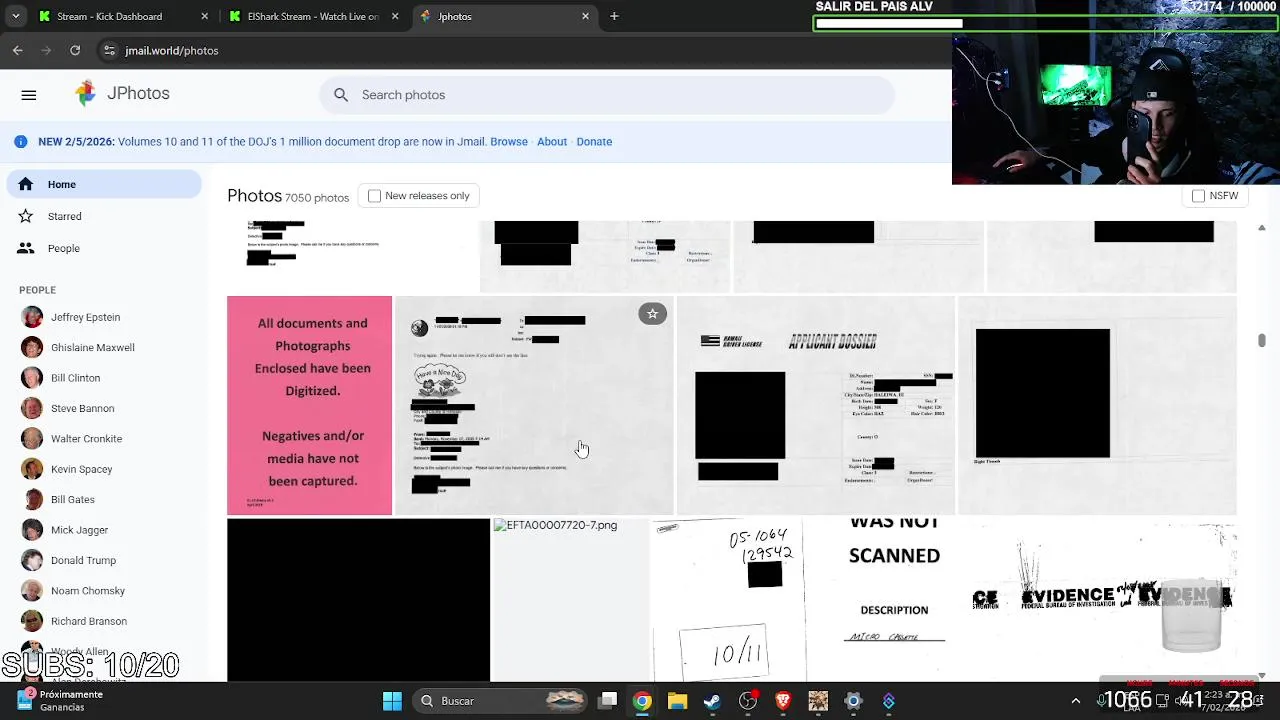Click the info icon in the announcement banner
This screenshot has height=720, width=1280.
[20, 142]
